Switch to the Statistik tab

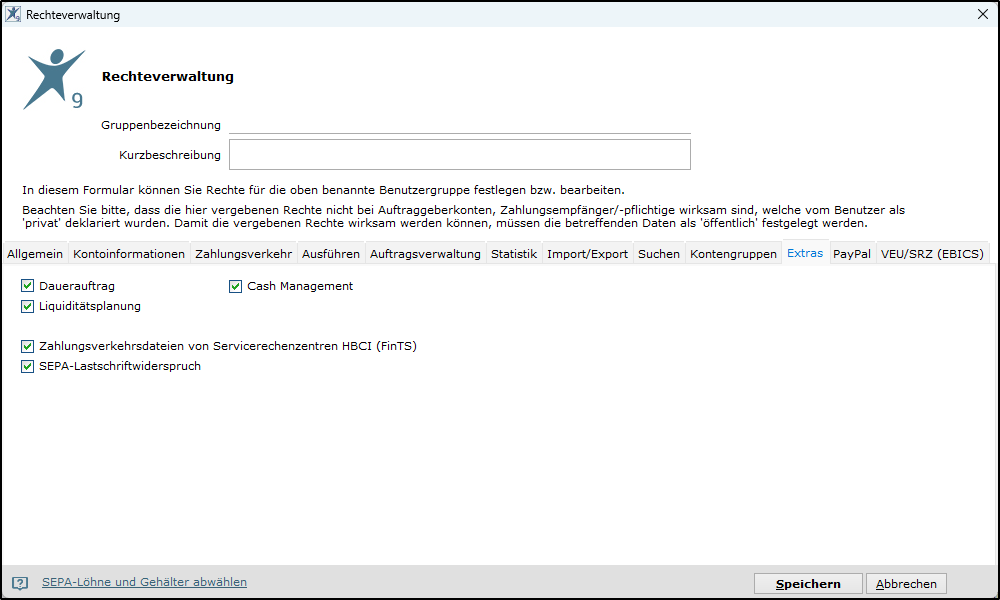point(514,254)
